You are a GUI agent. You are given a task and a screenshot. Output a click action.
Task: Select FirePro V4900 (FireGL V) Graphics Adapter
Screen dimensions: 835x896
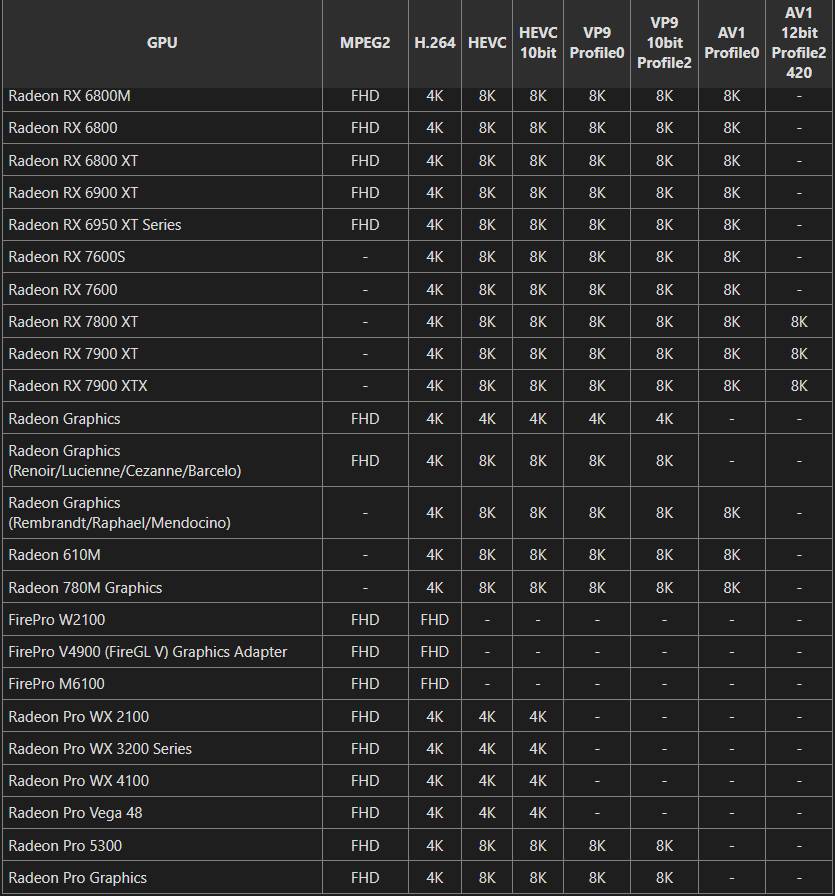(147, 651)
